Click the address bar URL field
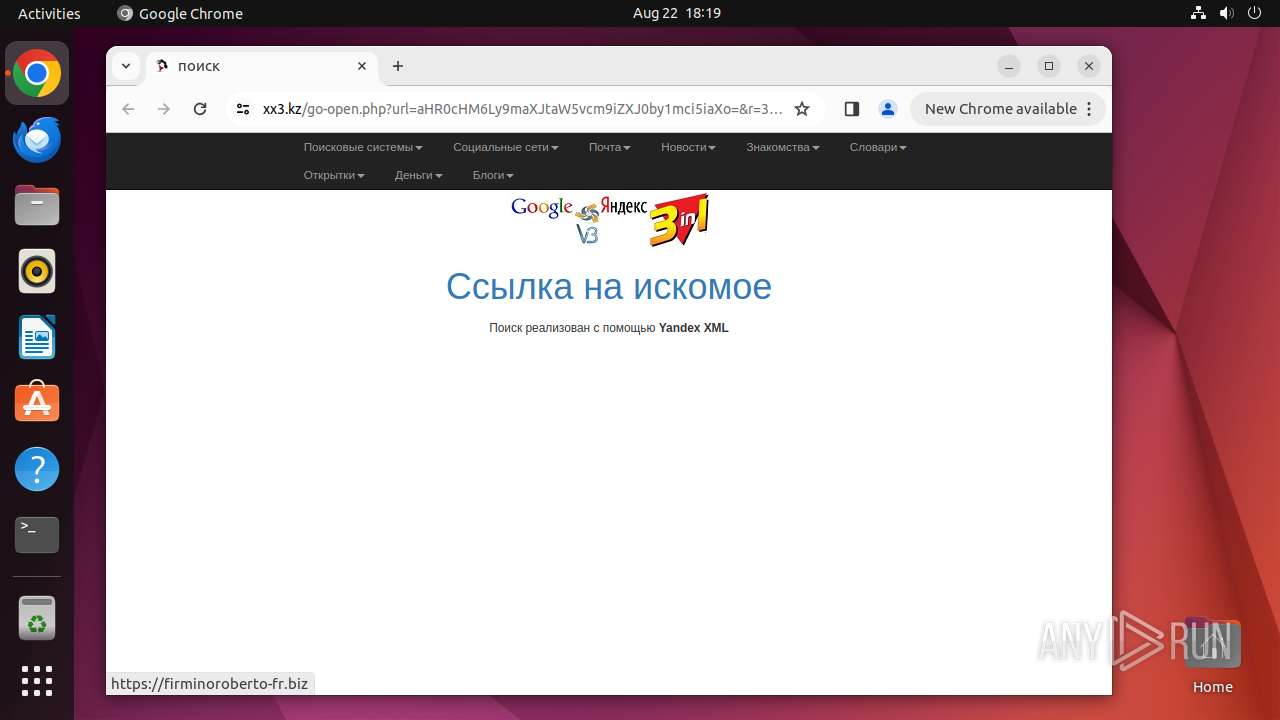This screenshot has width=1280, height=720. point(522,109)
